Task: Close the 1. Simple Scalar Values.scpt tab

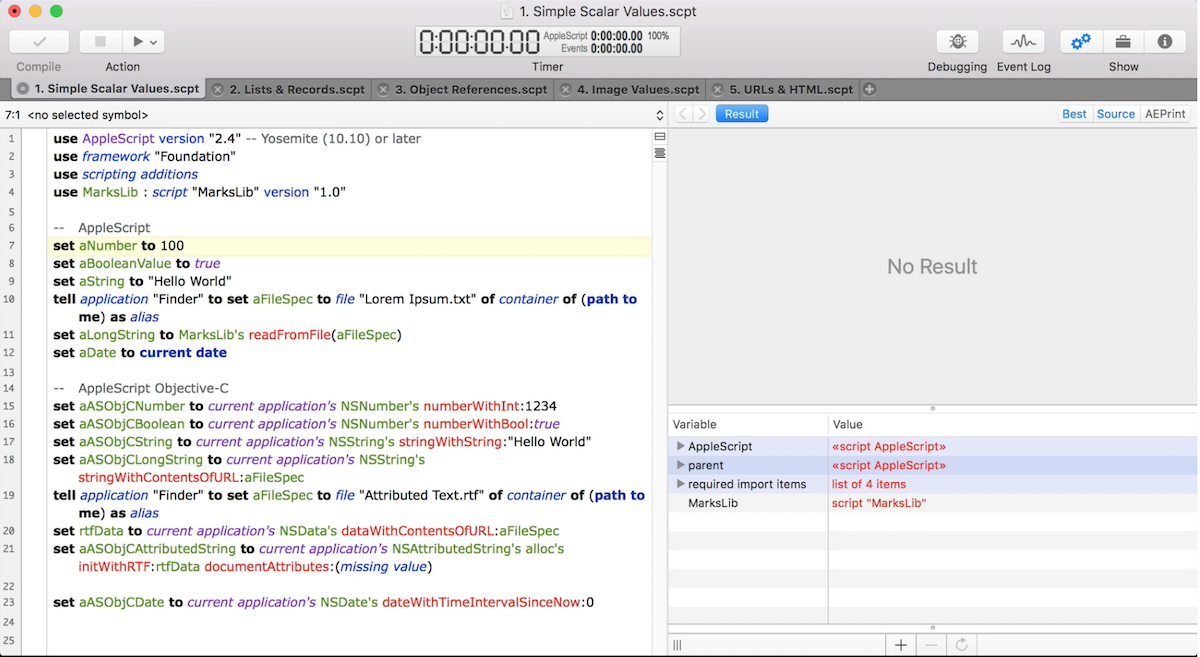Action: [22, 89]
